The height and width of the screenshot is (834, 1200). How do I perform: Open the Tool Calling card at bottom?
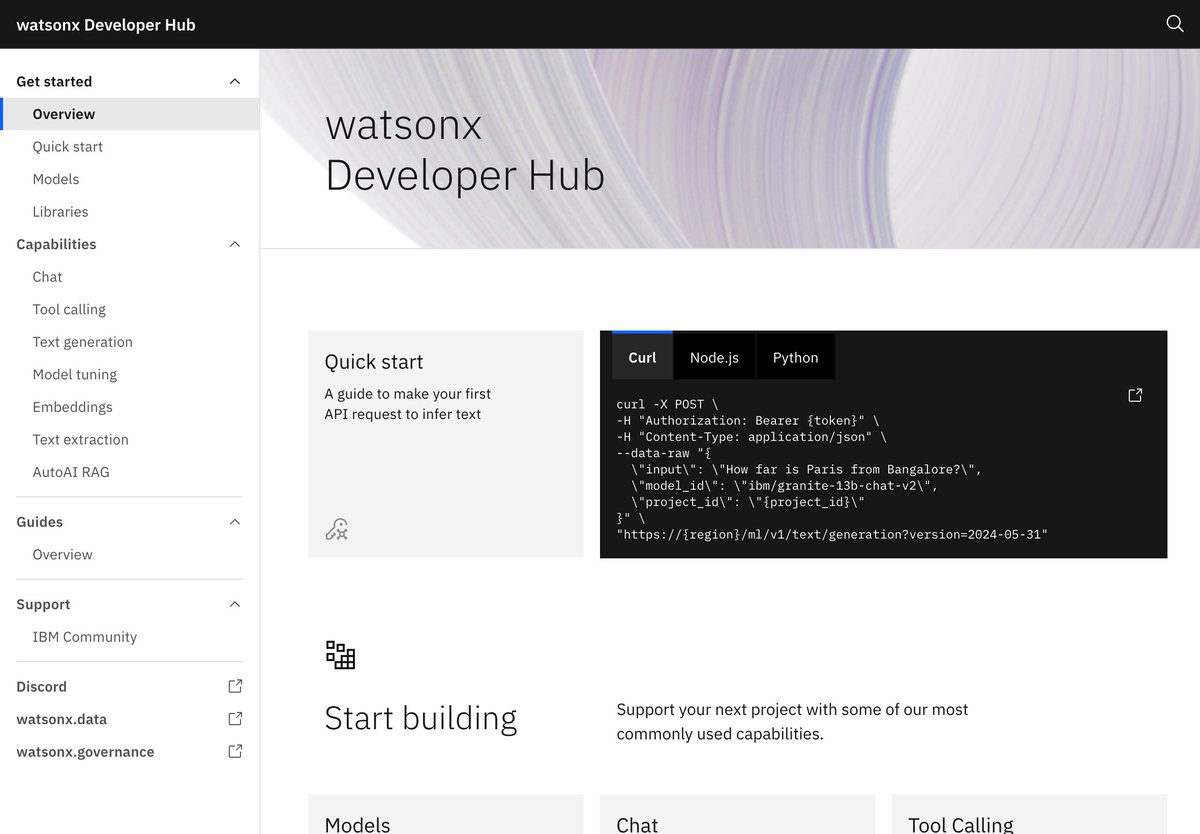point(1030,814)
